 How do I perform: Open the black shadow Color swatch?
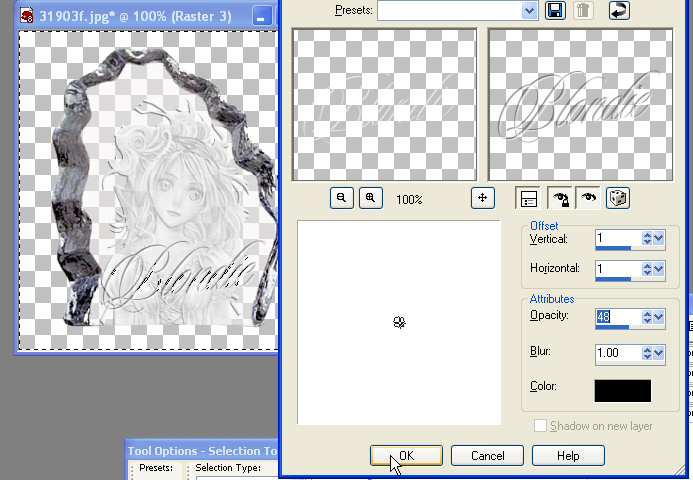coord(623,391)
